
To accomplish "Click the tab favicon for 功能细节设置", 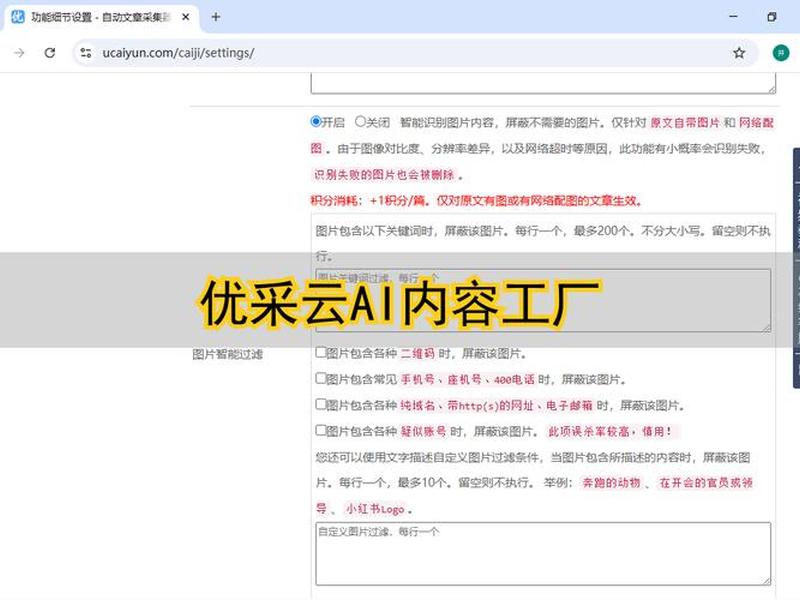I will [18, 17].
